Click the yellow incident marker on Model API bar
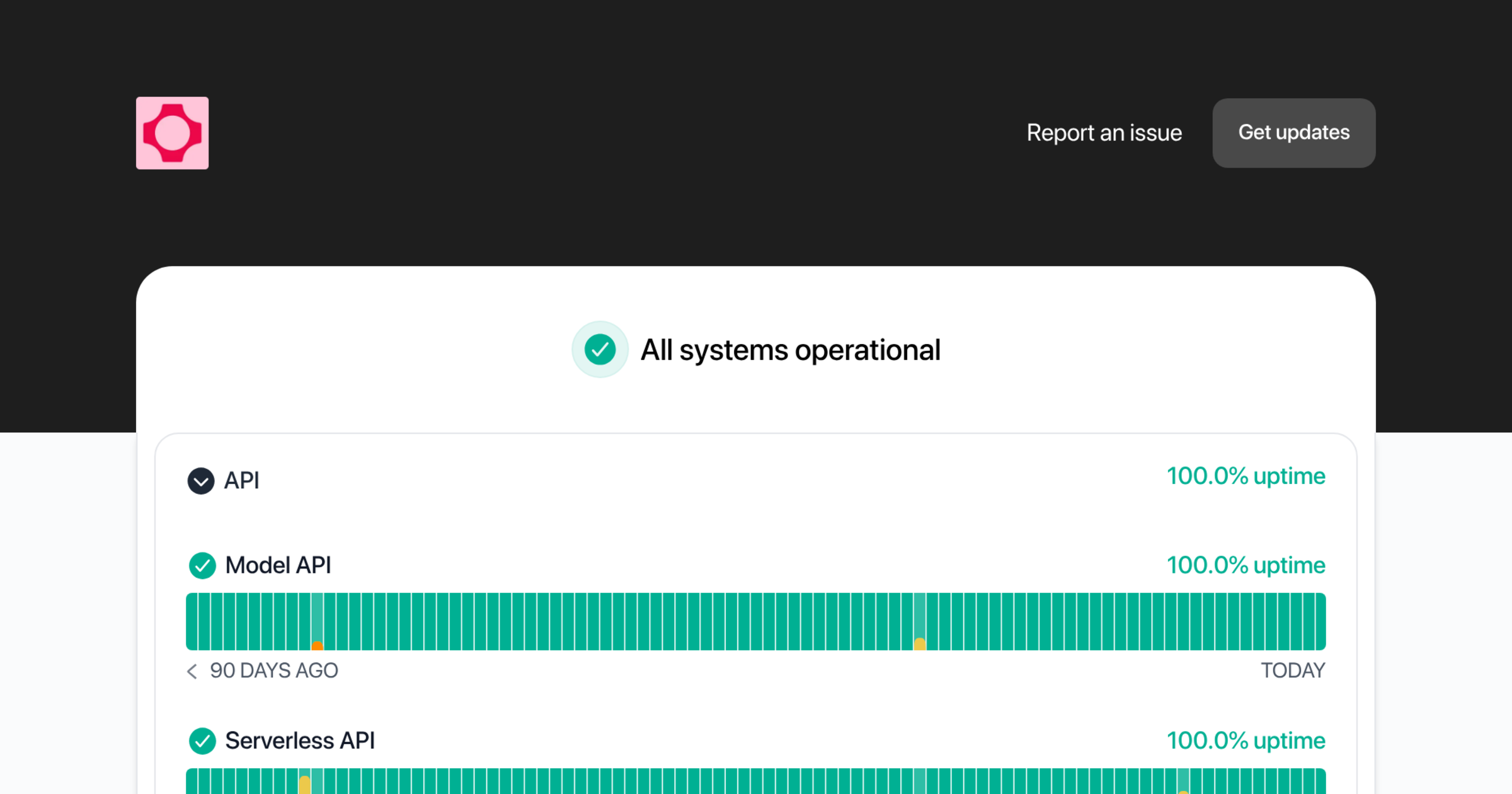This screenshot has height=794, width=1512. coord(920,644)
